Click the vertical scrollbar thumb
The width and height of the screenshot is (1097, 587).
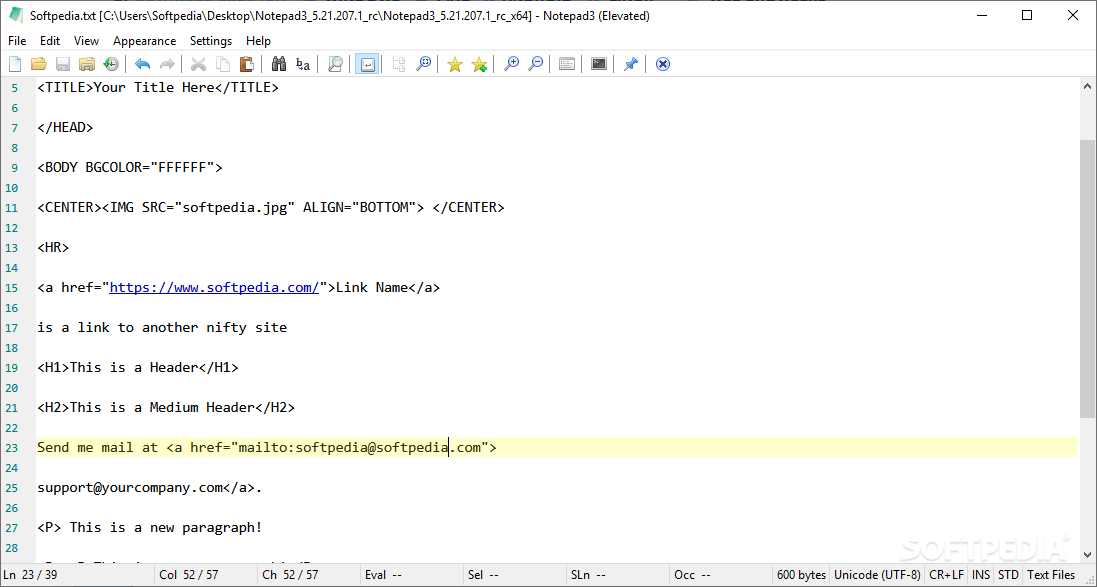point(1088,279)
